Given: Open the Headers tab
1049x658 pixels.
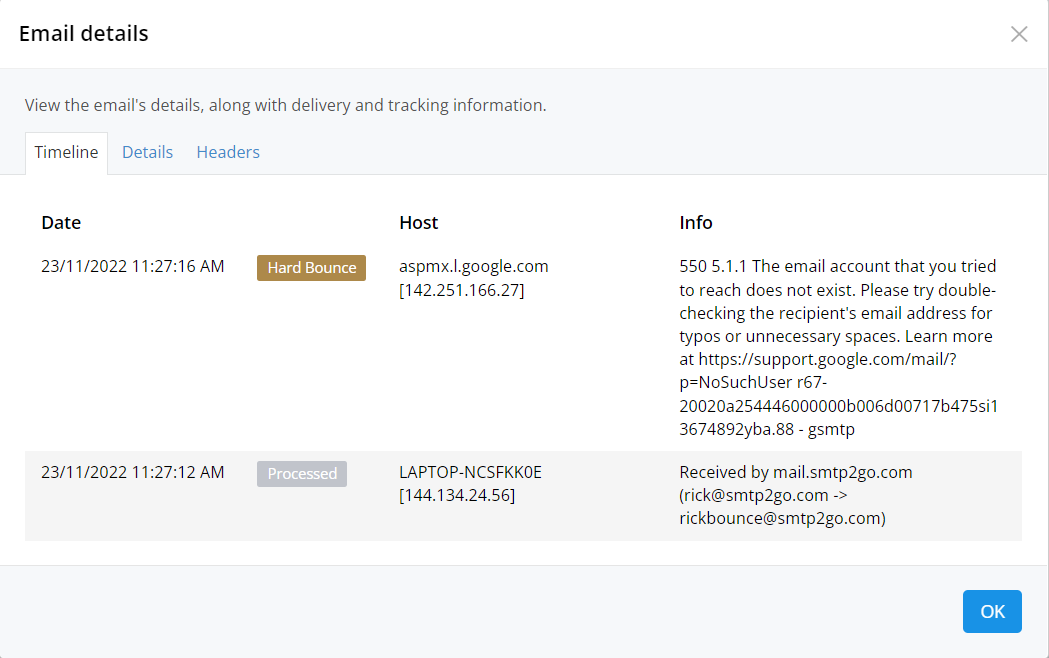Looking at the screenshot, I should [228, 152].
